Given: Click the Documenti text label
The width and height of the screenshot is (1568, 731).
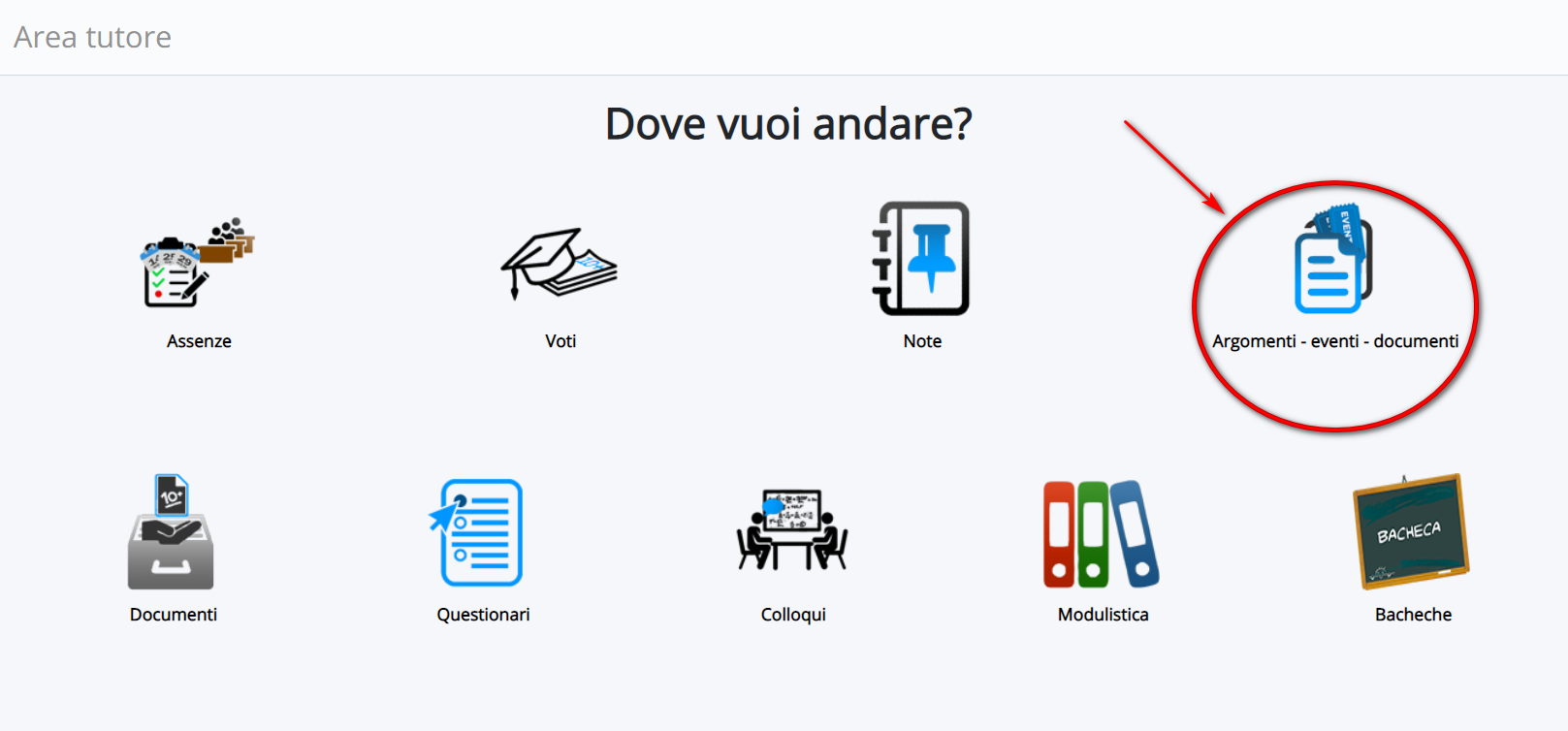Looking at the screenshot, I should click(x=174, y=615).
